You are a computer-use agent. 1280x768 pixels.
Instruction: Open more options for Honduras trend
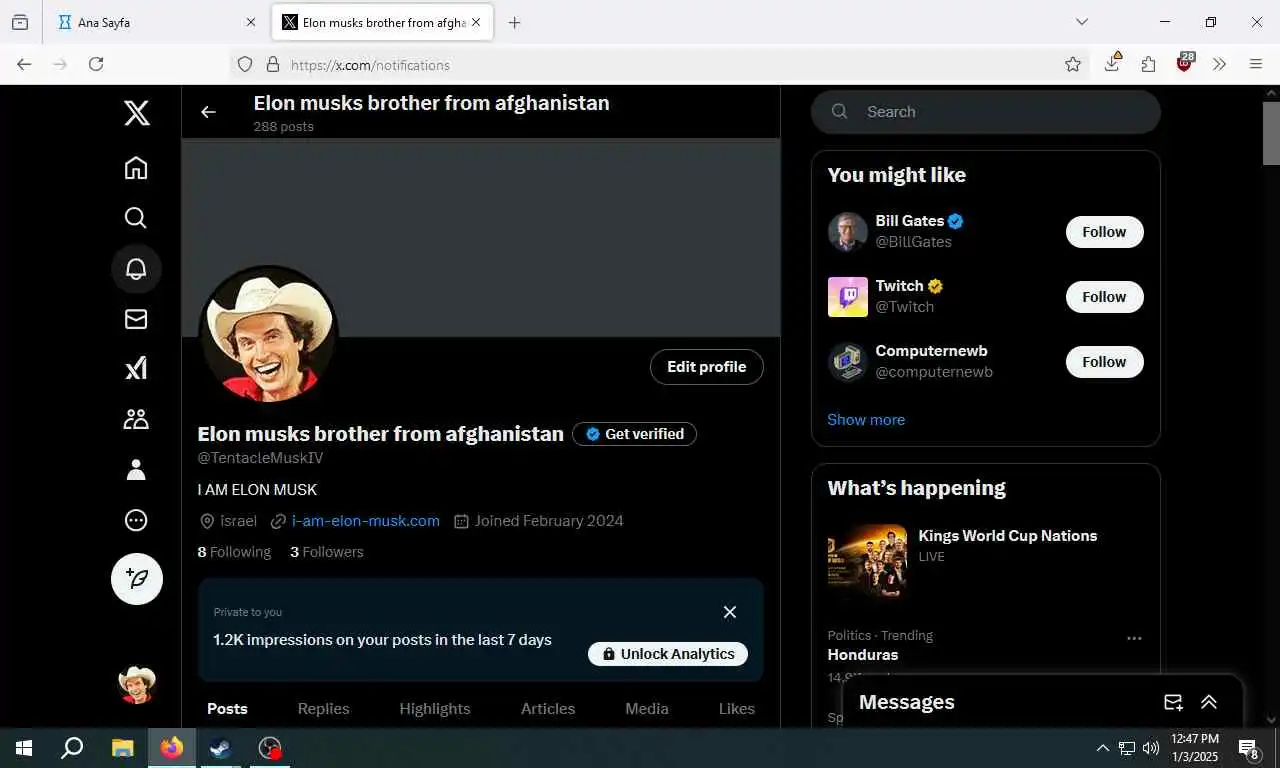point(1134,638)
